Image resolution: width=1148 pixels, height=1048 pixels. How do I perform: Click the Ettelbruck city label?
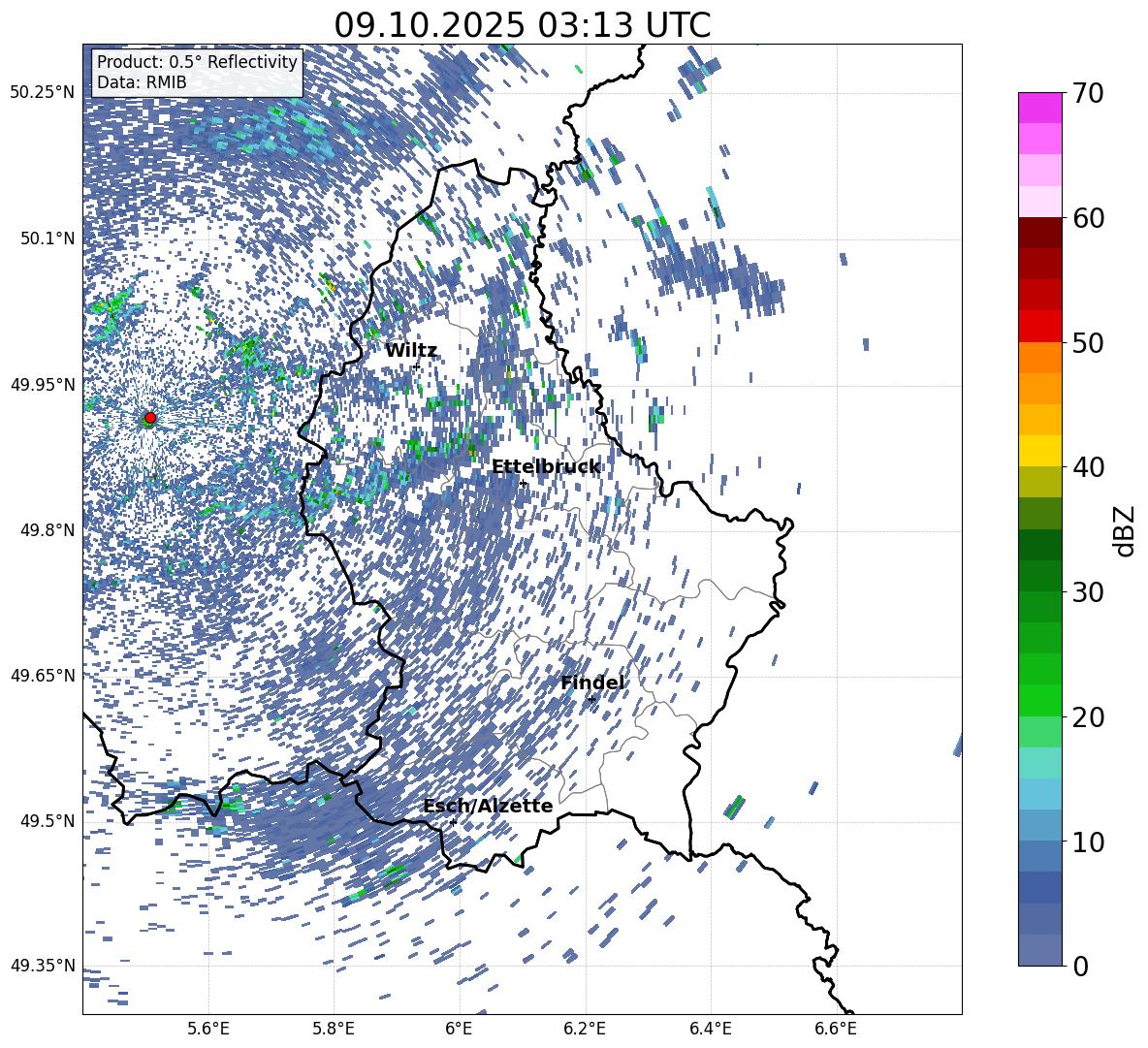pyautogui.click(x=546, y=467)
